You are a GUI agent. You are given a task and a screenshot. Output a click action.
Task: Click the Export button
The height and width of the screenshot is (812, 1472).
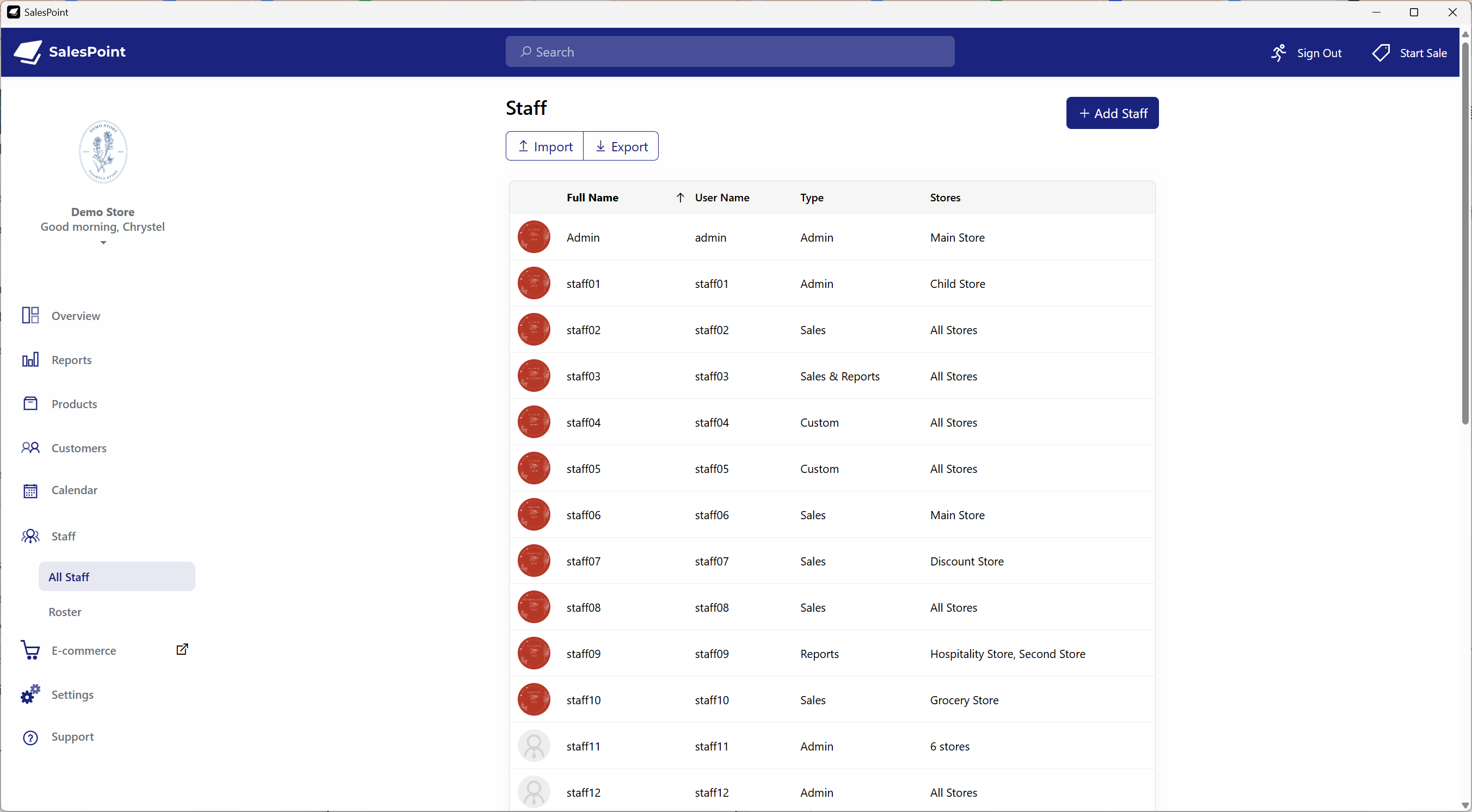pyautogui.click(x=621, y=146)
